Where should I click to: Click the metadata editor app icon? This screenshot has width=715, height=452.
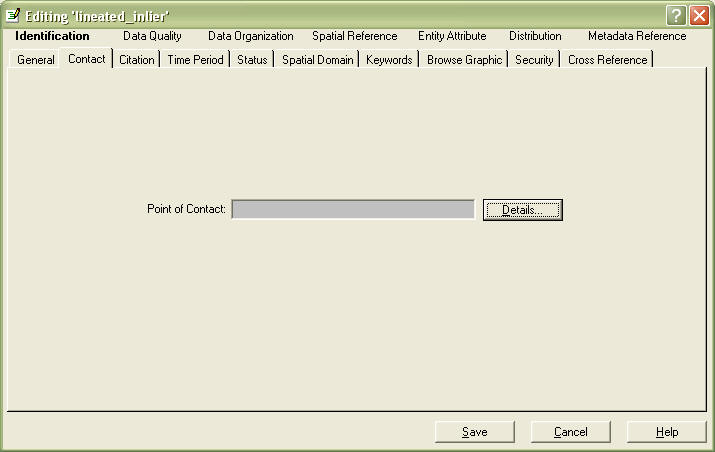[13, 15]
